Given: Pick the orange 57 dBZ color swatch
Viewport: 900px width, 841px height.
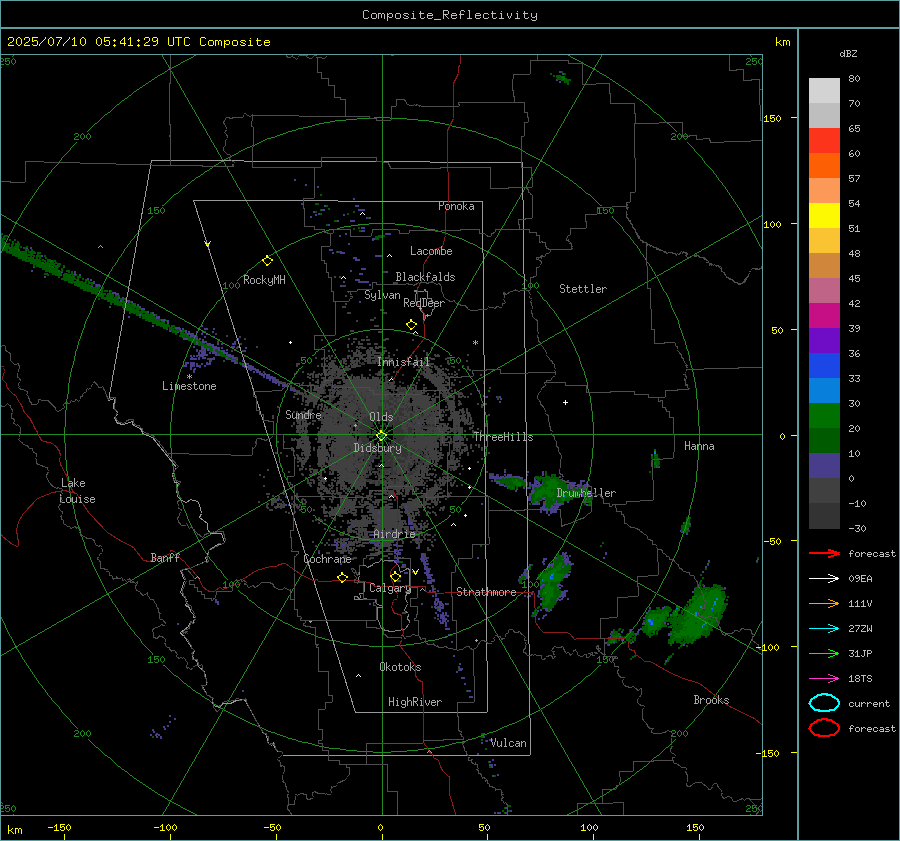Looking at the screenshot, I should 824,166.
